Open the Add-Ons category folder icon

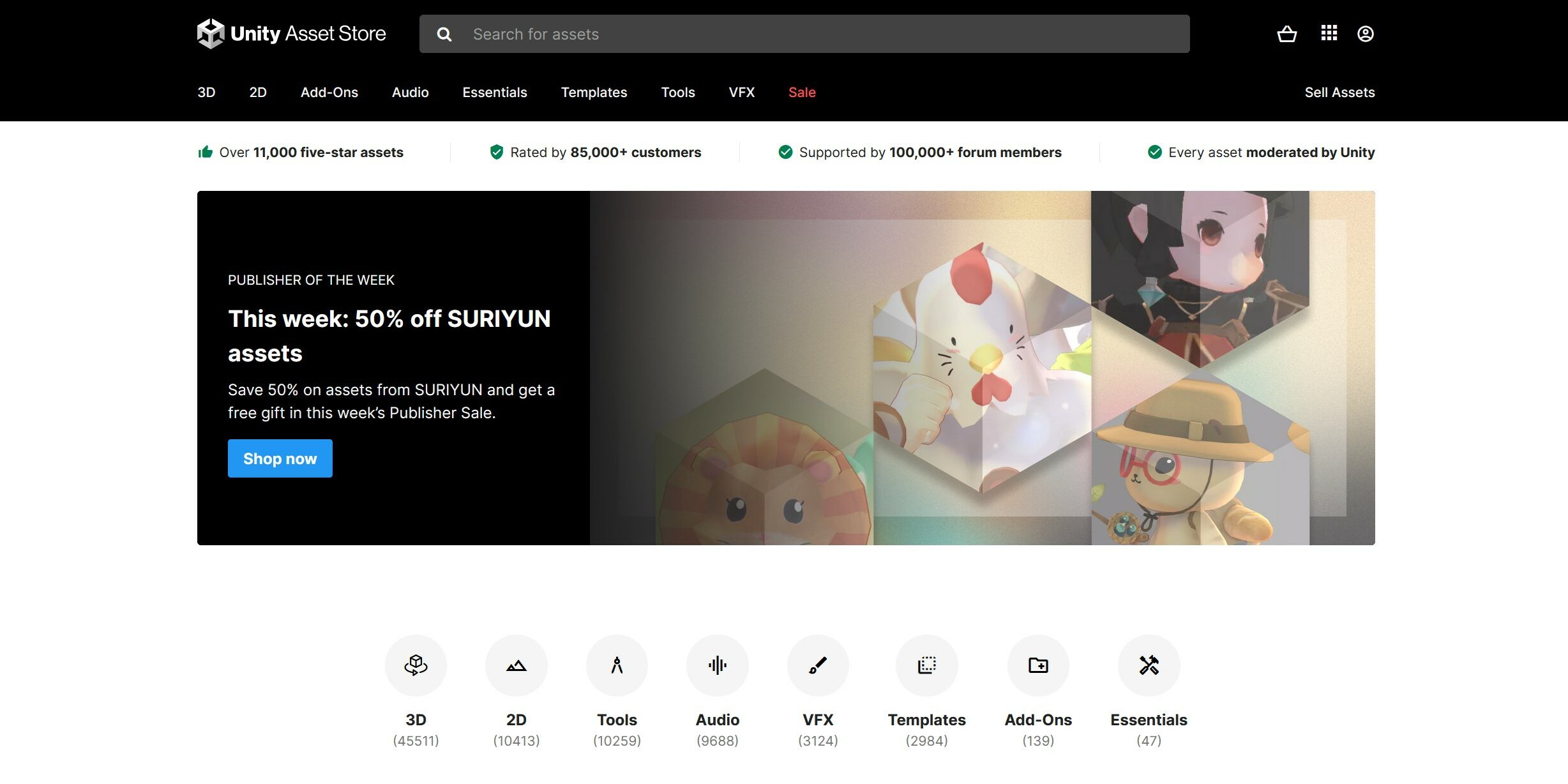(x=1038, y=665)
